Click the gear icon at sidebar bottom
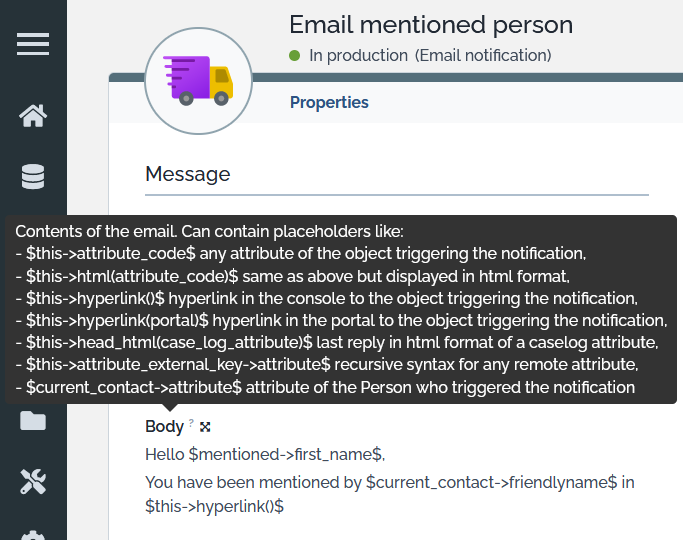This screenshot has width=683, height=540. pos(33,534)
